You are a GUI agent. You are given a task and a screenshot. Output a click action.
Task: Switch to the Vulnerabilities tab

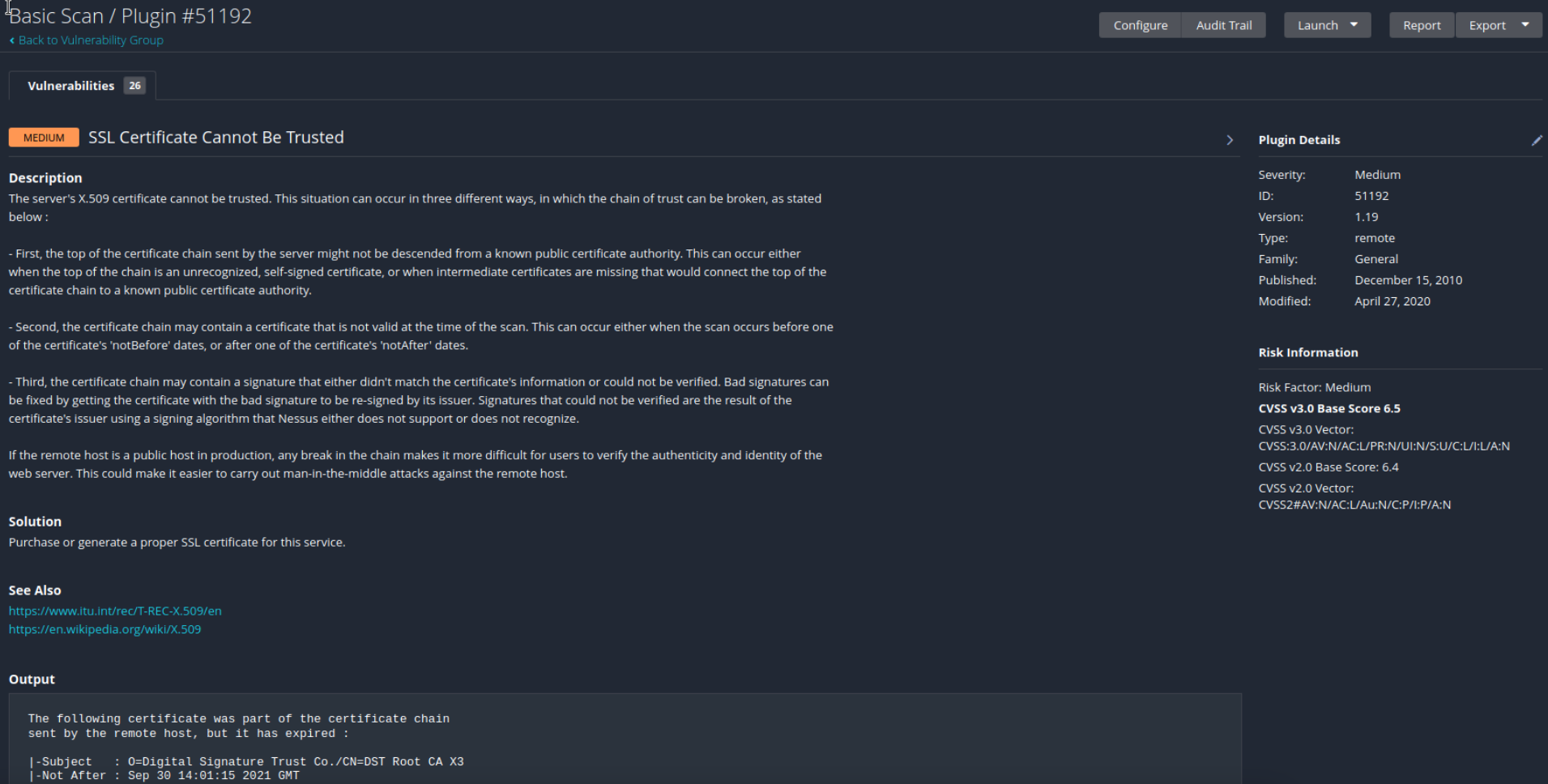pyautogui.click(x=82, y=86)
